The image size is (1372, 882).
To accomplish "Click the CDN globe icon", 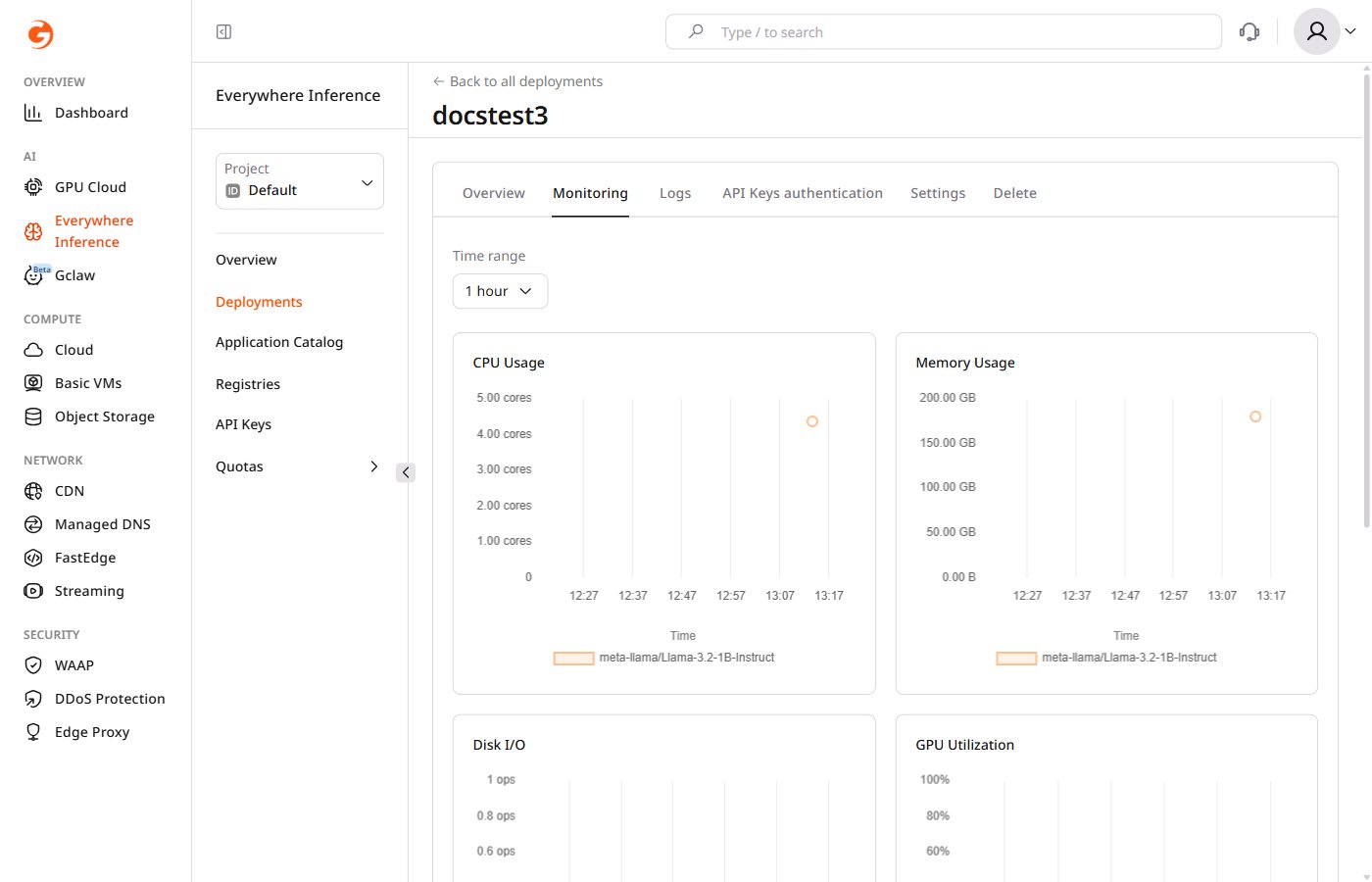I will 33,491.
